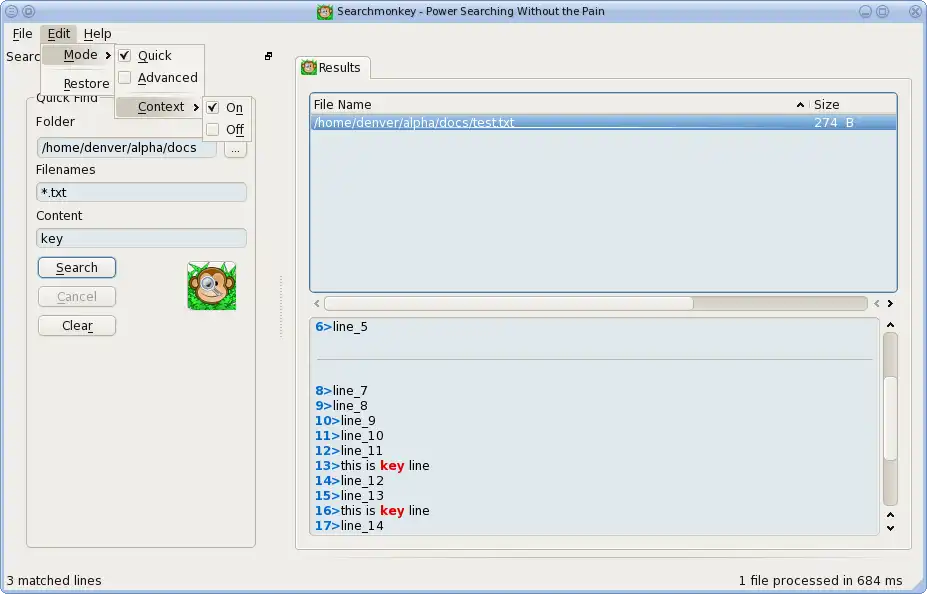Viewport: 927px width, 594px height.
Task: Click the File Name column header
Action: click(559, 105)
